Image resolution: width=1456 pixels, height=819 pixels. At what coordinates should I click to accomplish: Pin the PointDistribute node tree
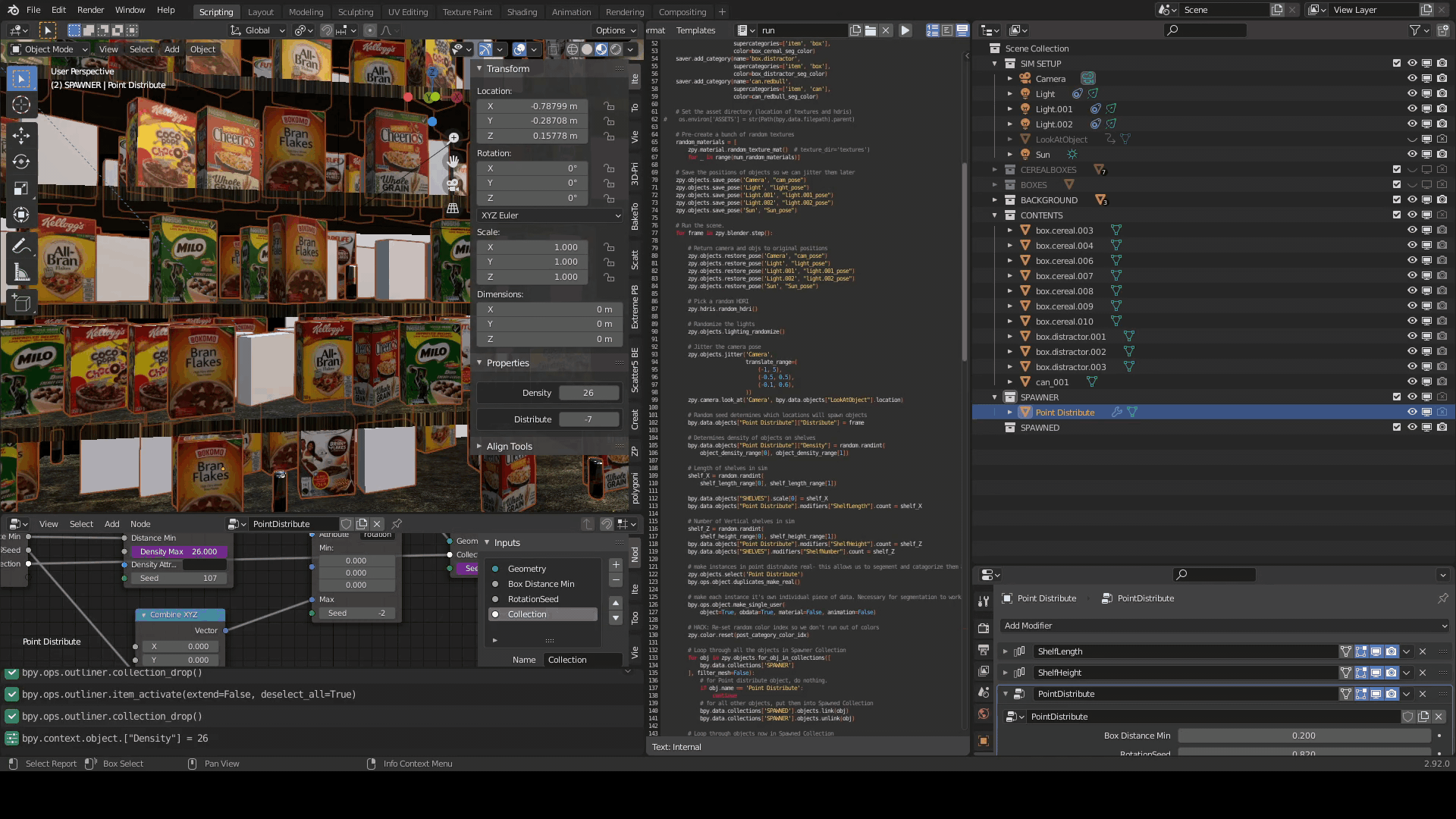397,524
